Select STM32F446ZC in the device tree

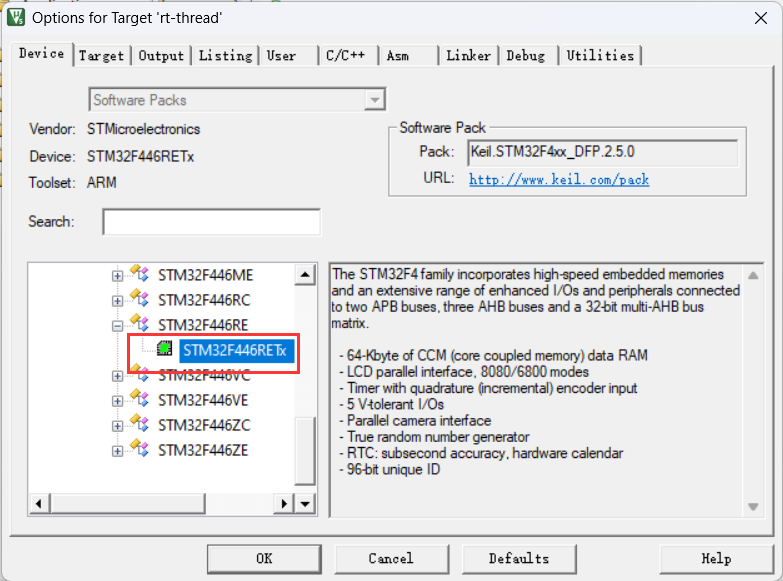(x=204, y=425)
